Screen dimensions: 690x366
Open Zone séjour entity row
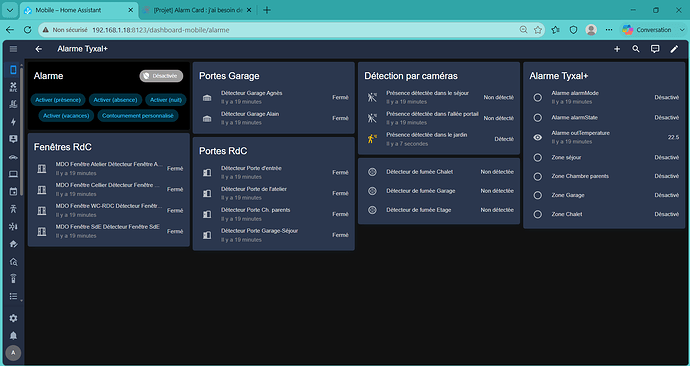coord(604,157)
